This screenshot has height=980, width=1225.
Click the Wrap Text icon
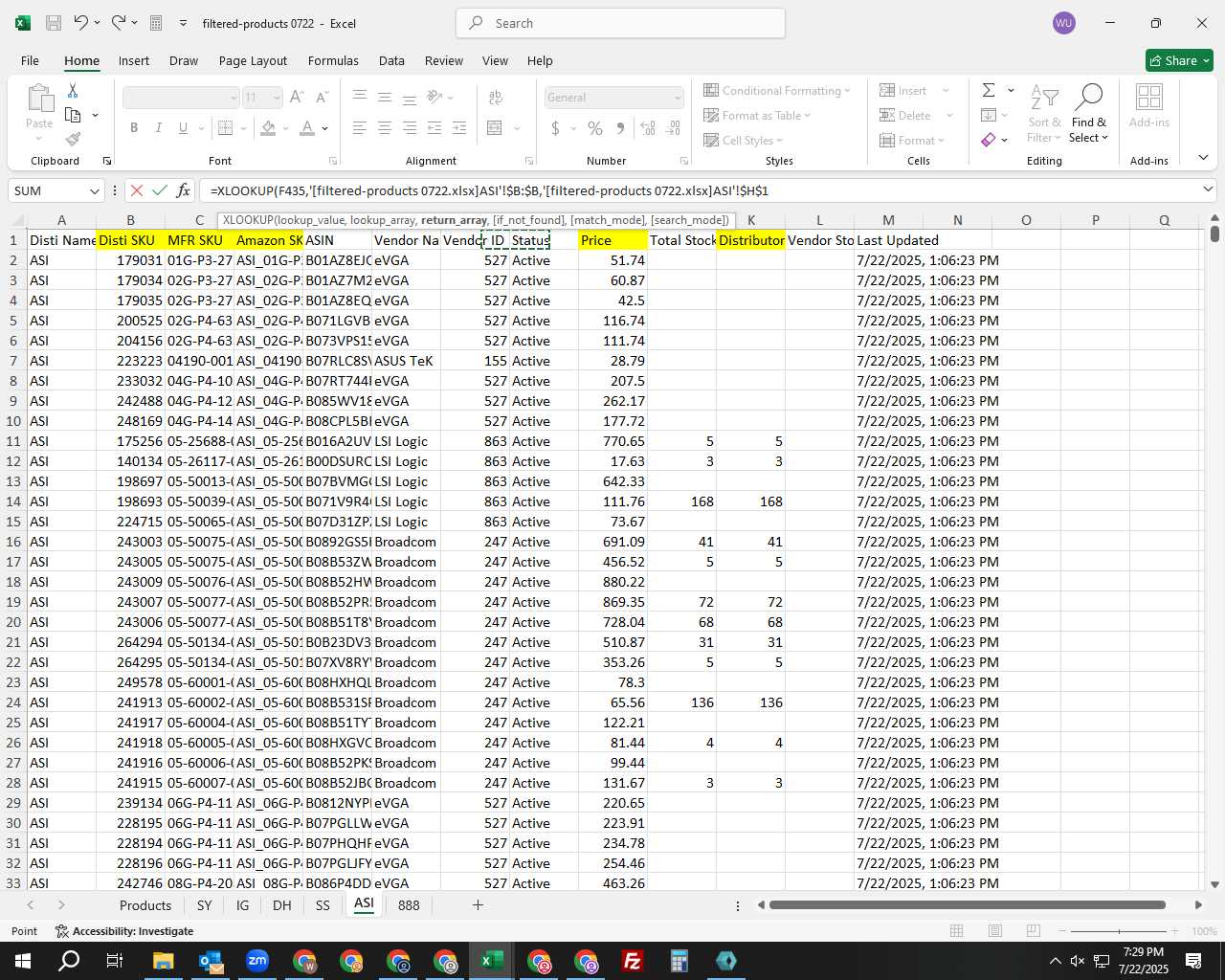click(496, 97)
